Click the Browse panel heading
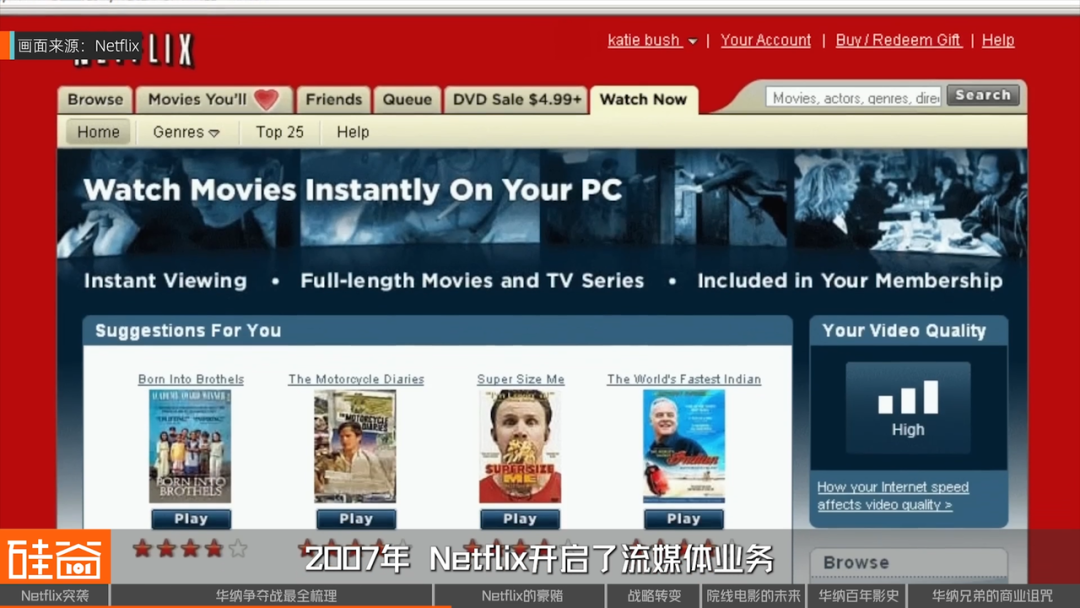 click(856, 563)
